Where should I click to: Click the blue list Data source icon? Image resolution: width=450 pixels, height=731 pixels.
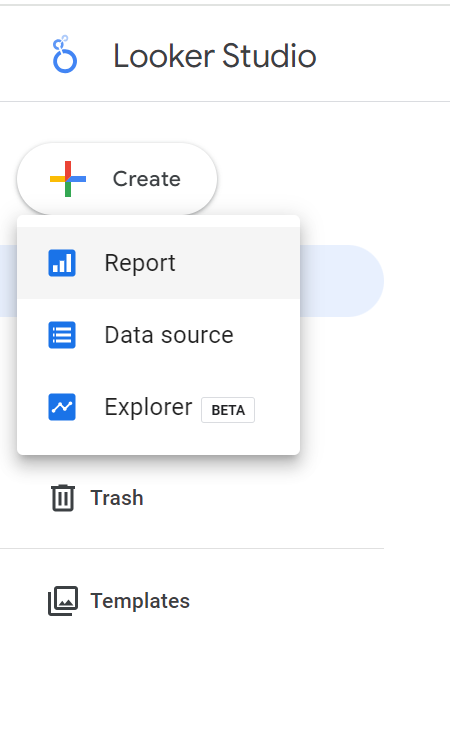pos(62,335)
